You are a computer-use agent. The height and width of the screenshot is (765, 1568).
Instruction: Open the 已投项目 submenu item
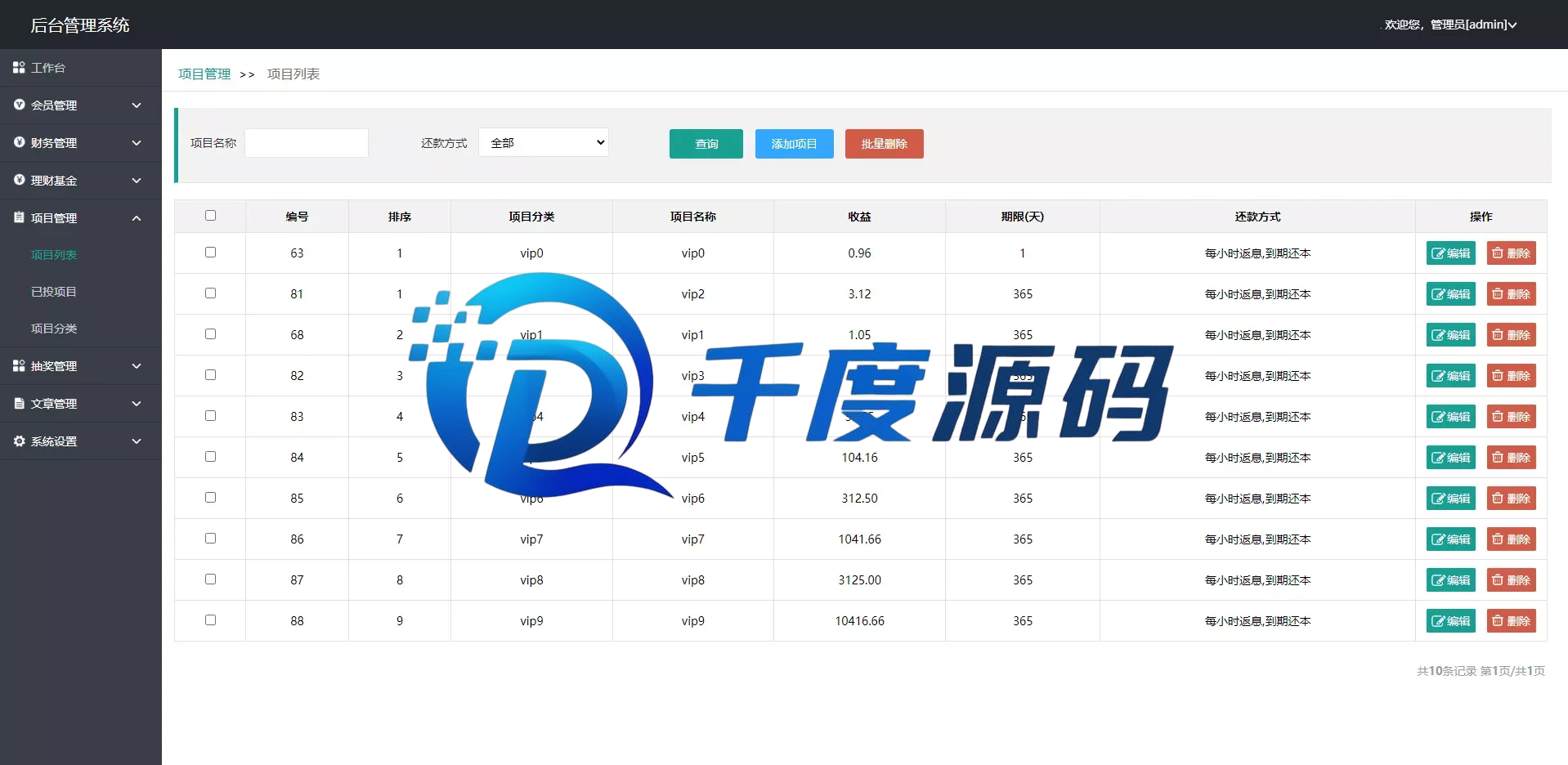54,292
